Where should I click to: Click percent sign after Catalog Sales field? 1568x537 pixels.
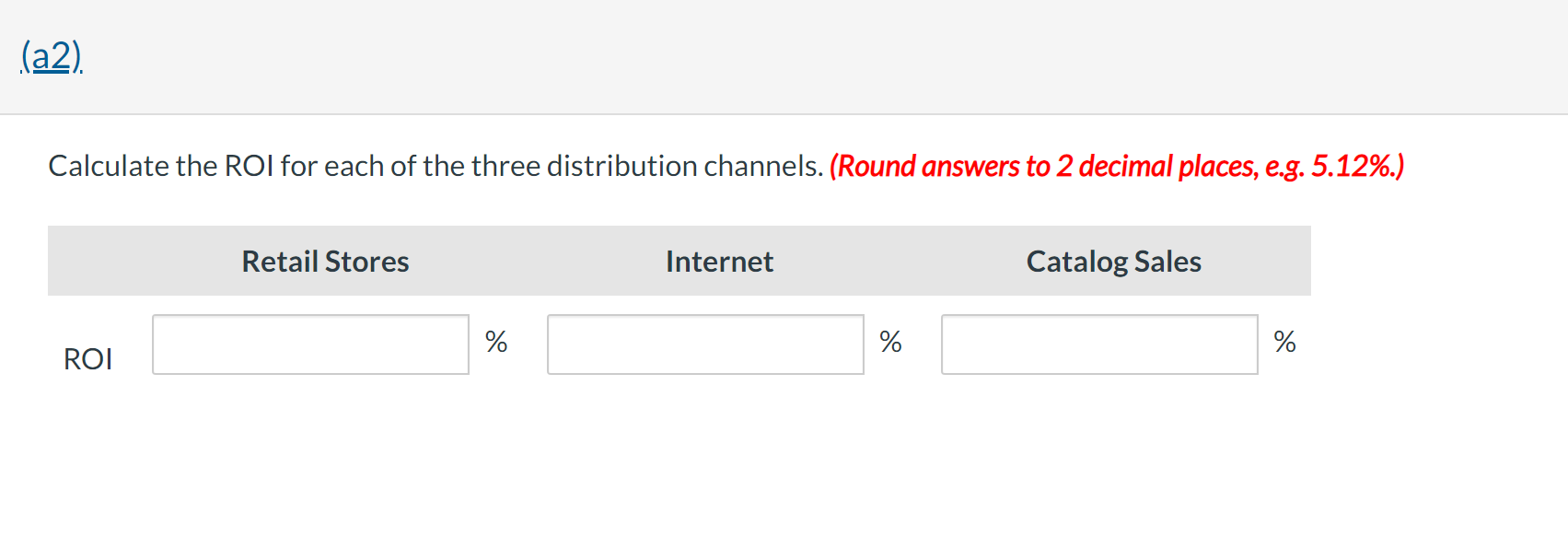pyautogui.click(x=1284, y=342)
